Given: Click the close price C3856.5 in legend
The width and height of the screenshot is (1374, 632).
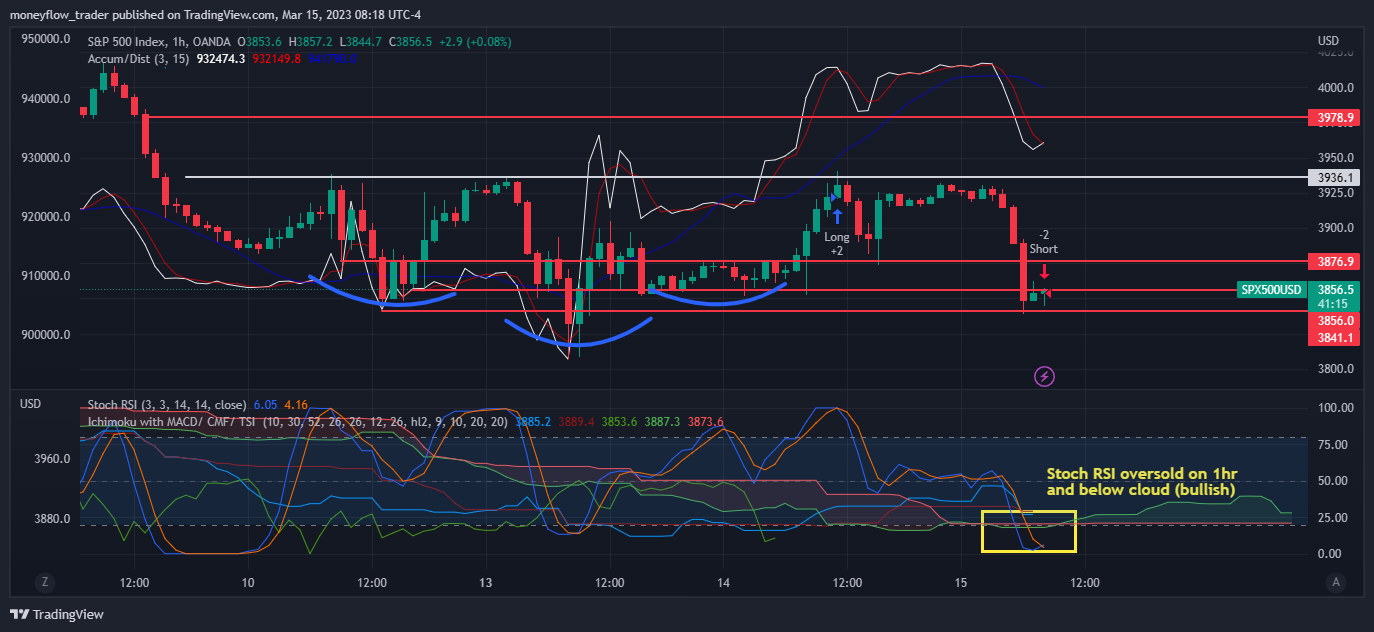Looking at the screenshot, I should pos(410,42).
